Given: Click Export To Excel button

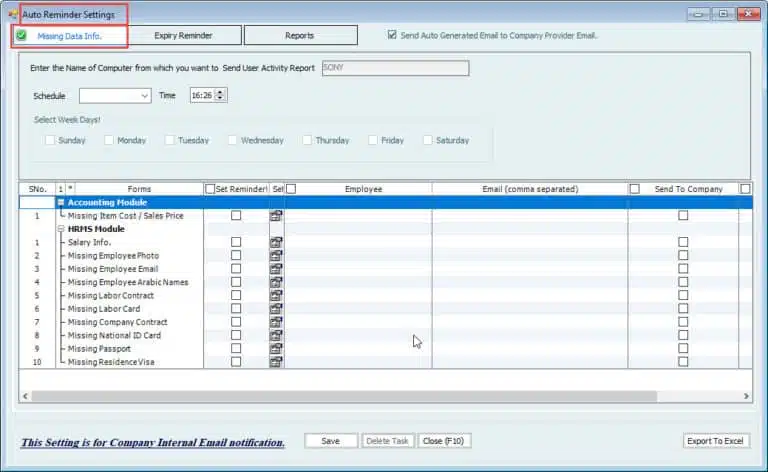Looking at the screenshot, I should click(x=716, y=441).
